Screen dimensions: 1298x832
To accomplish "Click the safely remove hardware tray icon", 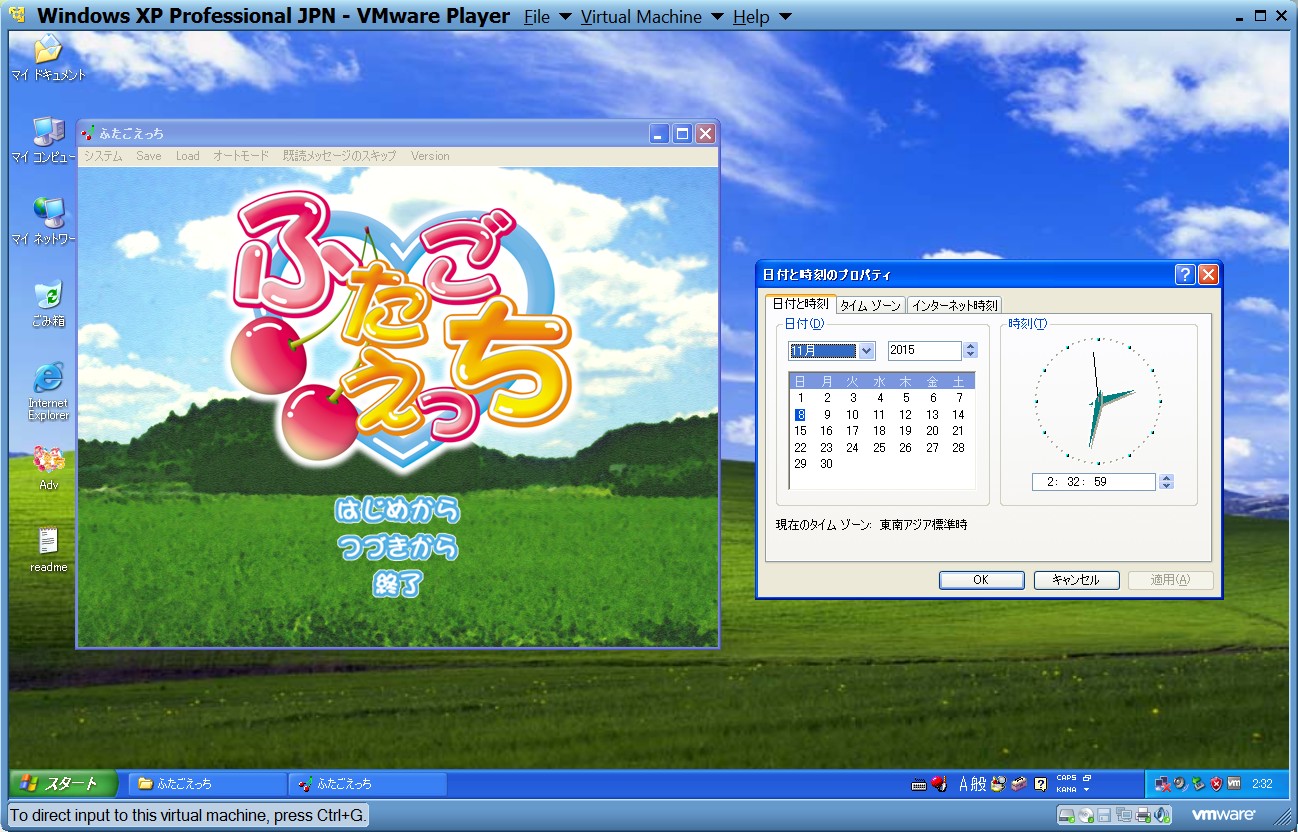I will tap(1198, 784).
